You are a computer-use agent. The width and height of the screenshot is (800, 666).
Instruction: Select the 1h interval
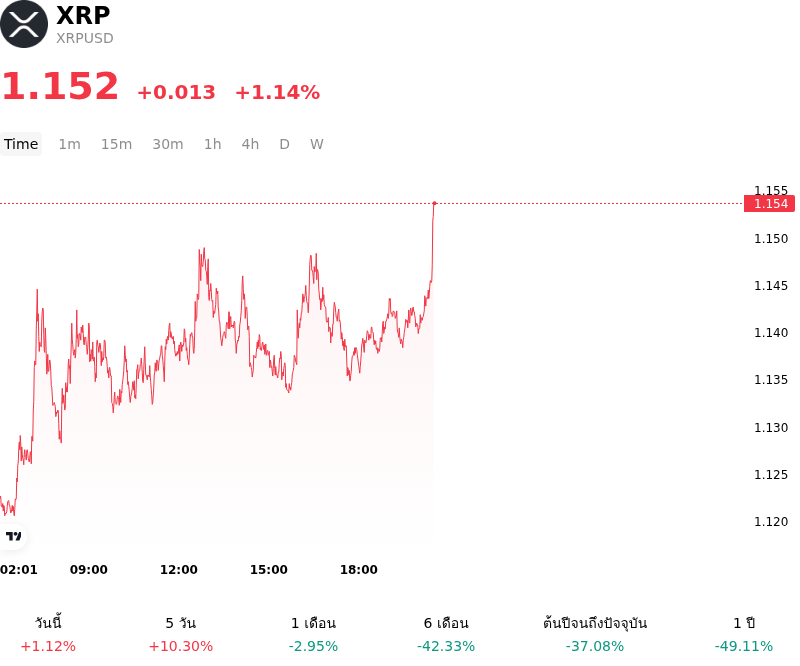pyautogui.click(x=213, y=144)
